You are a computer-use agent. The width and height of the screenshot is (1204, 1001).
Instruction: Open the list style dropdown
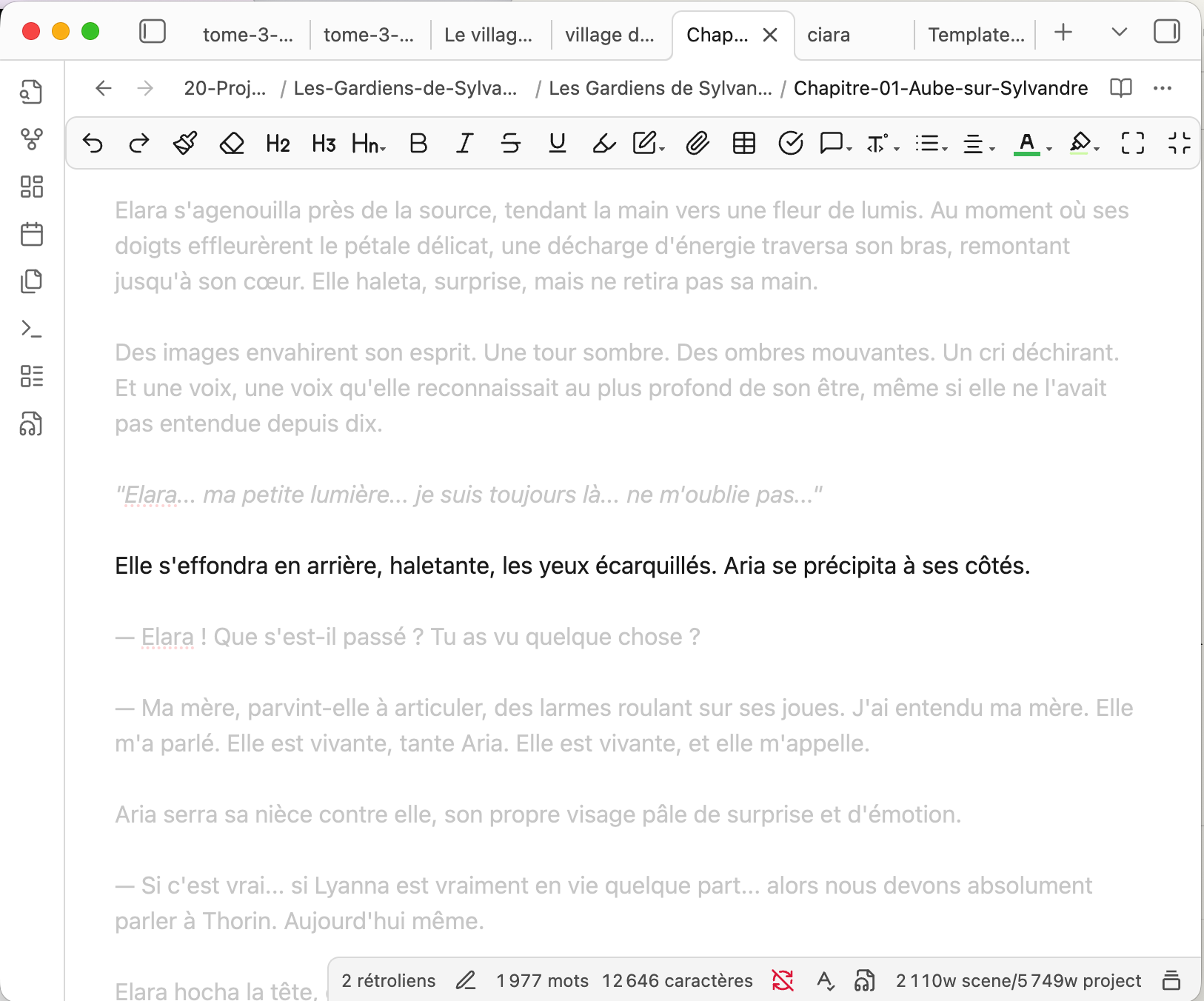coord(931,143)
